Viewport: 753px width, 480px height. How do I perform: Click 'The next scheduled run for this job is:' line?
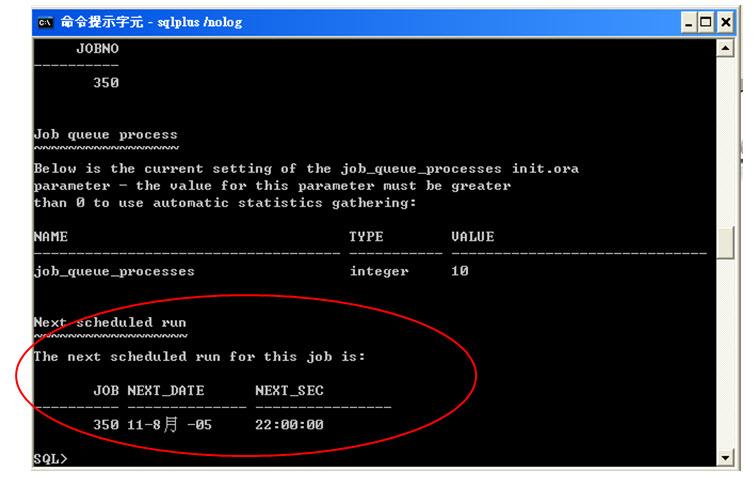(x=199, y=357)
